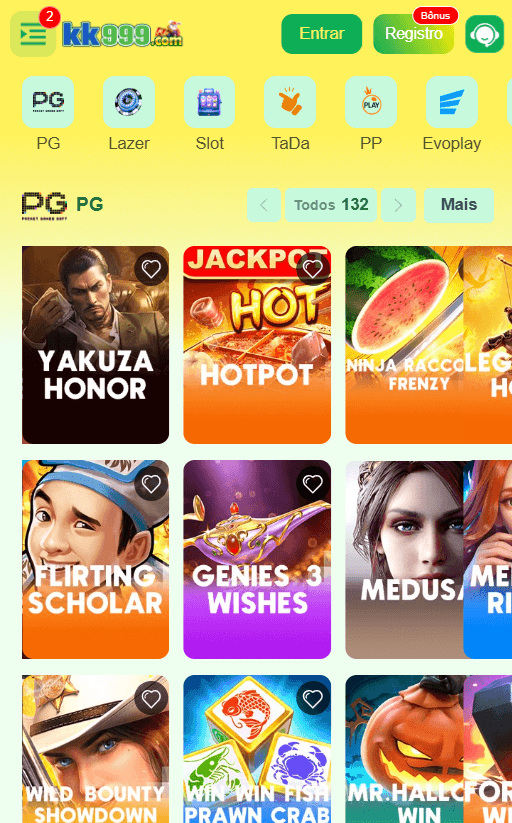Launch the Flirting Scholar game thumbnail

pyautogui.click(x=96, y=560)
